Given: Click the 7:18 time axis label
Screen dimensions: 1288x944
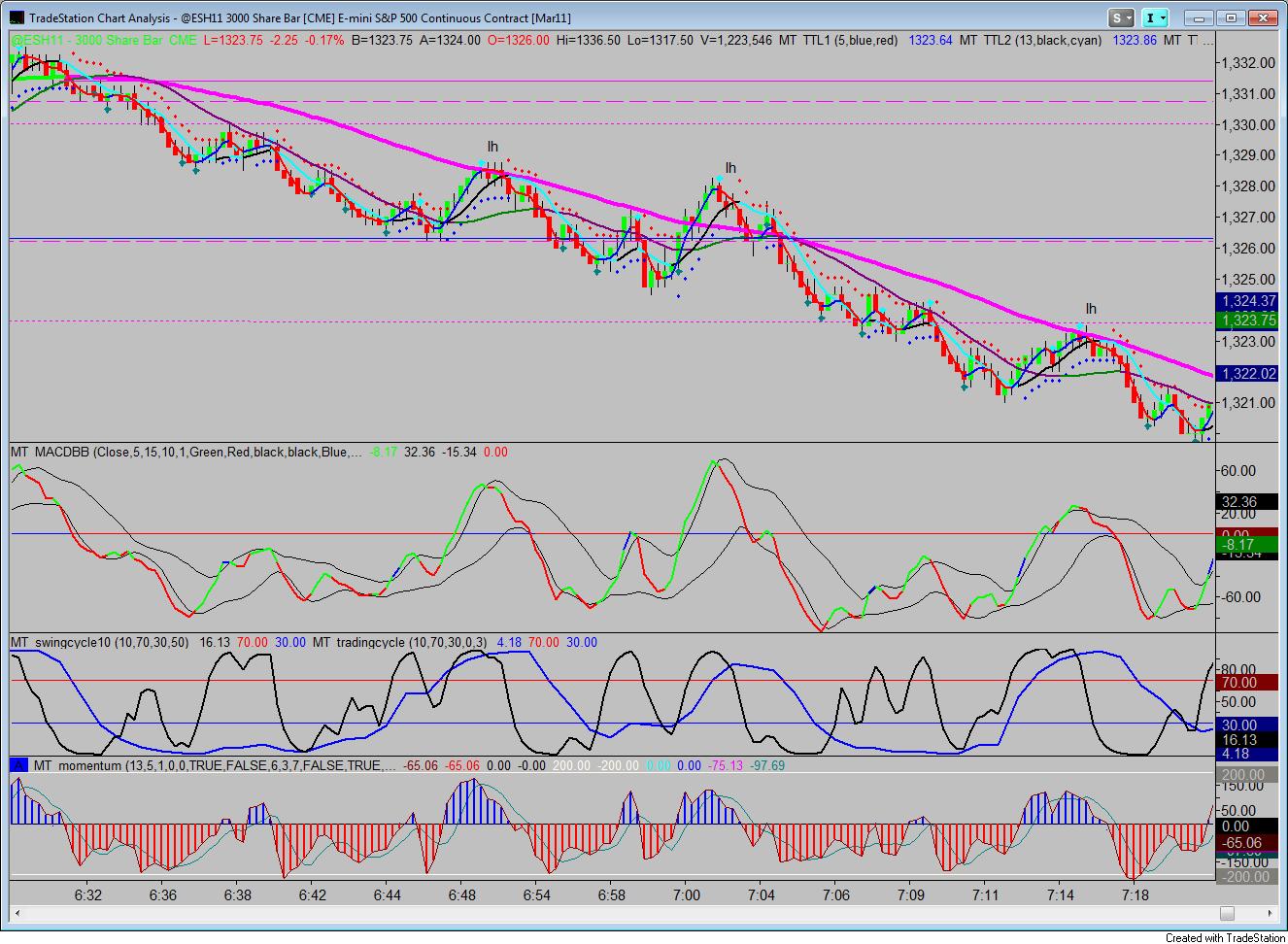Looking at the screenshot, I should pyautogui.click(x=1135, y=894).
